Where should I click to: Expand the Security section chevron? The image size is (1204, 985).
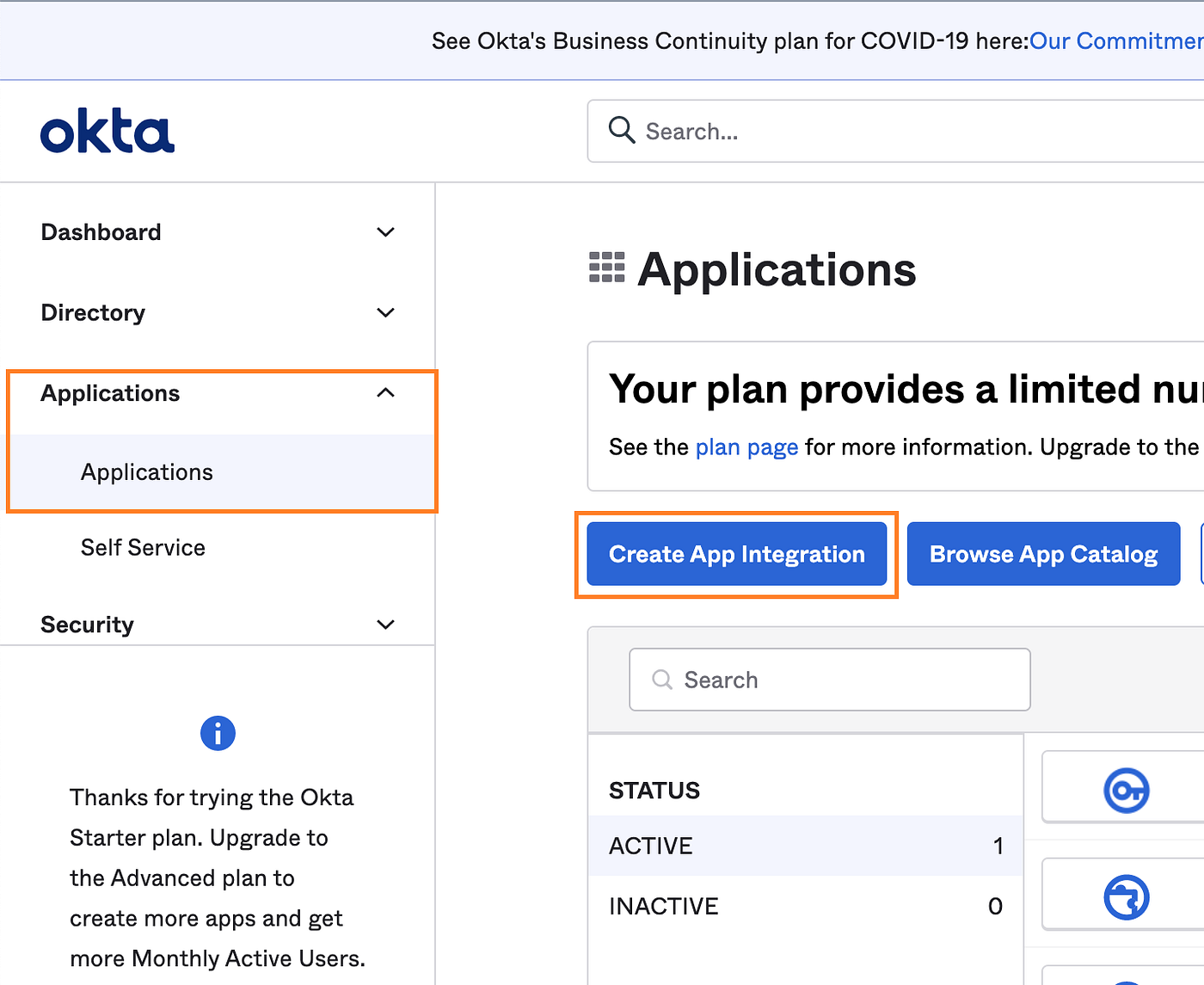(x=386, y=625)
